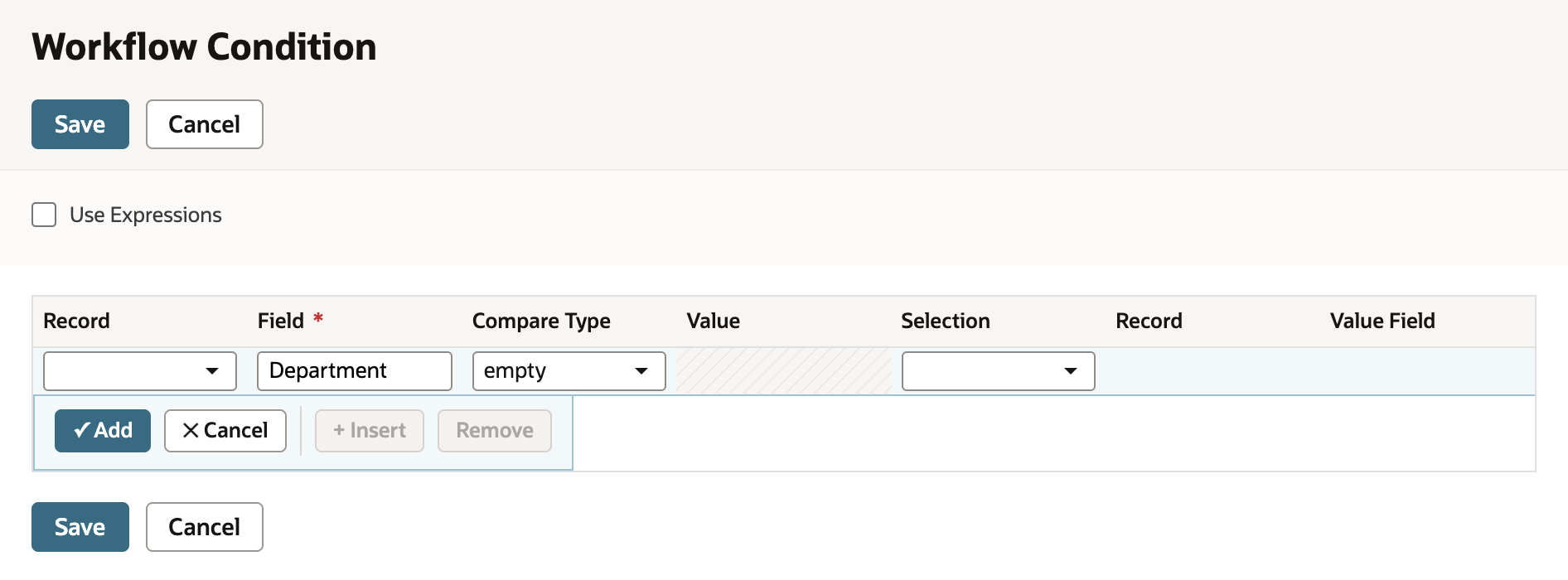Screen dimensions: 1568x580
Task: Click the disabled Remove button
Action: (495, 431)
